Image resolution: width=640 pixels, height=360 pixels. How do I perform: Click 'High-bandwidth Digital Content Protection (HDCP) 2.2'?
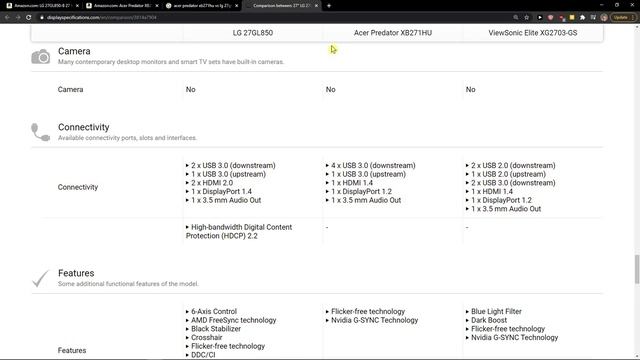click(239, 231)
